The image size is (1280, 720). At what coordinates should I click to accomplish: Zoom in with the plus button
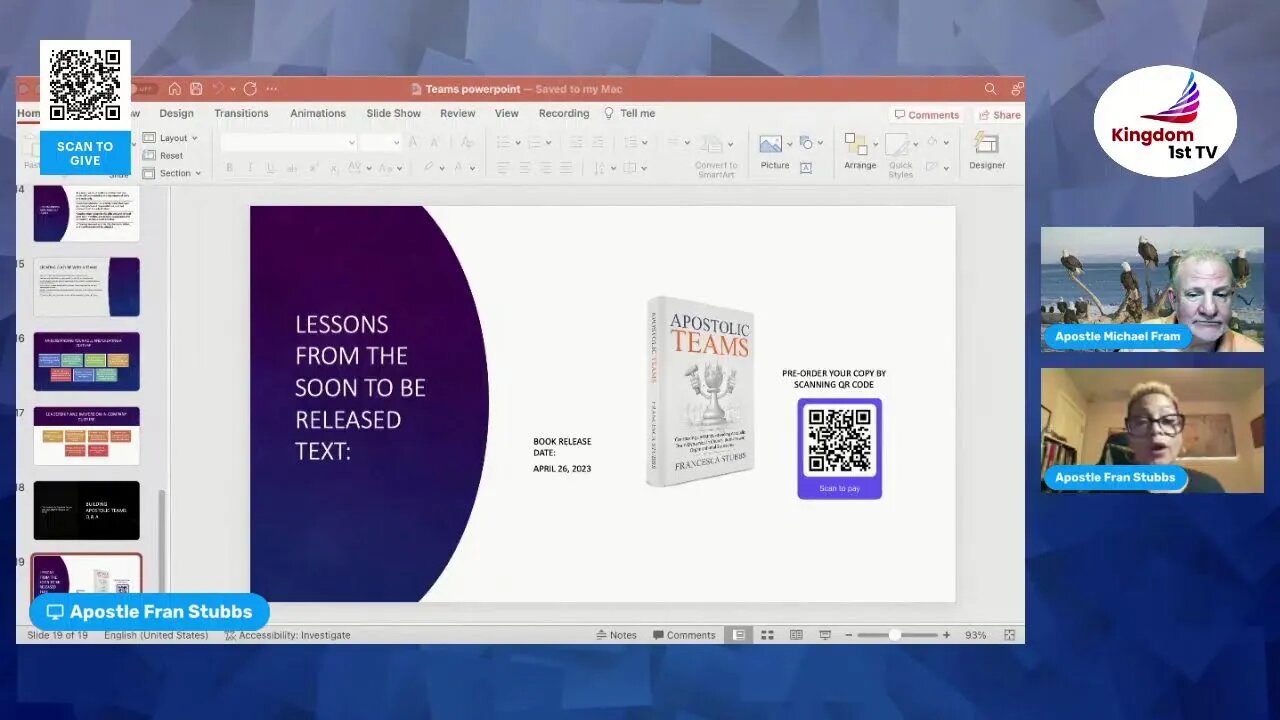(x=946, y=635)
